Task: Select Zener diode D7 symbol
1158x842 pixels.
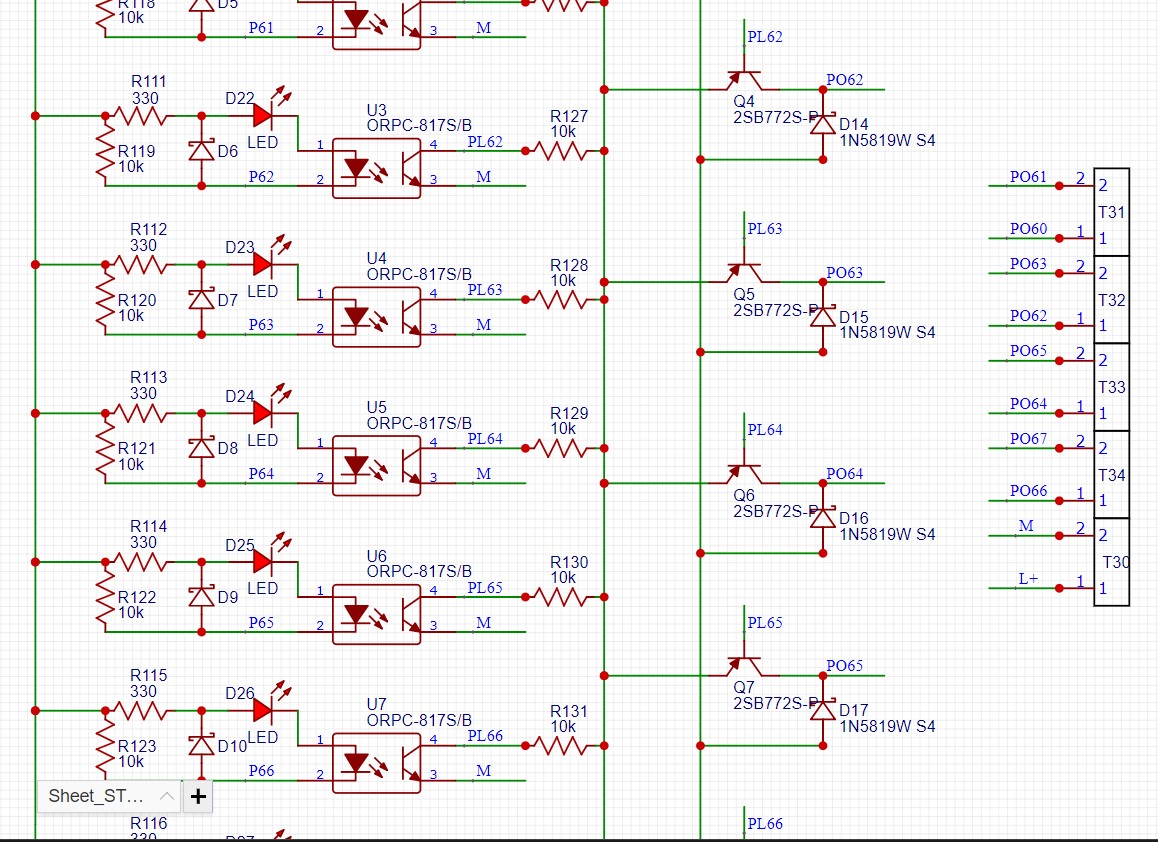Action: tap(202, 299)
